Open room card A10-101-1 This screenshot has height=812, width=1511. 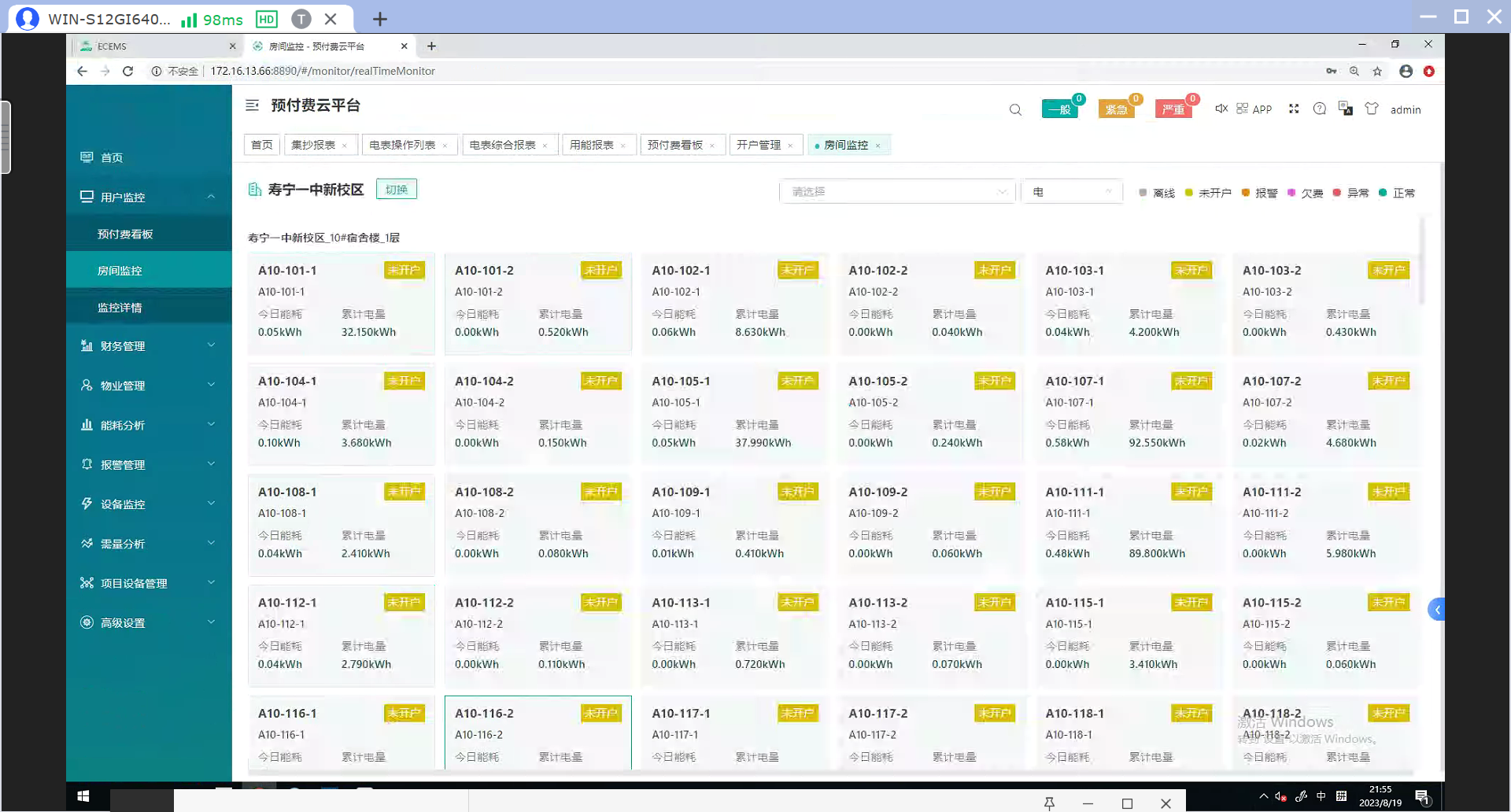click(341, 304)
